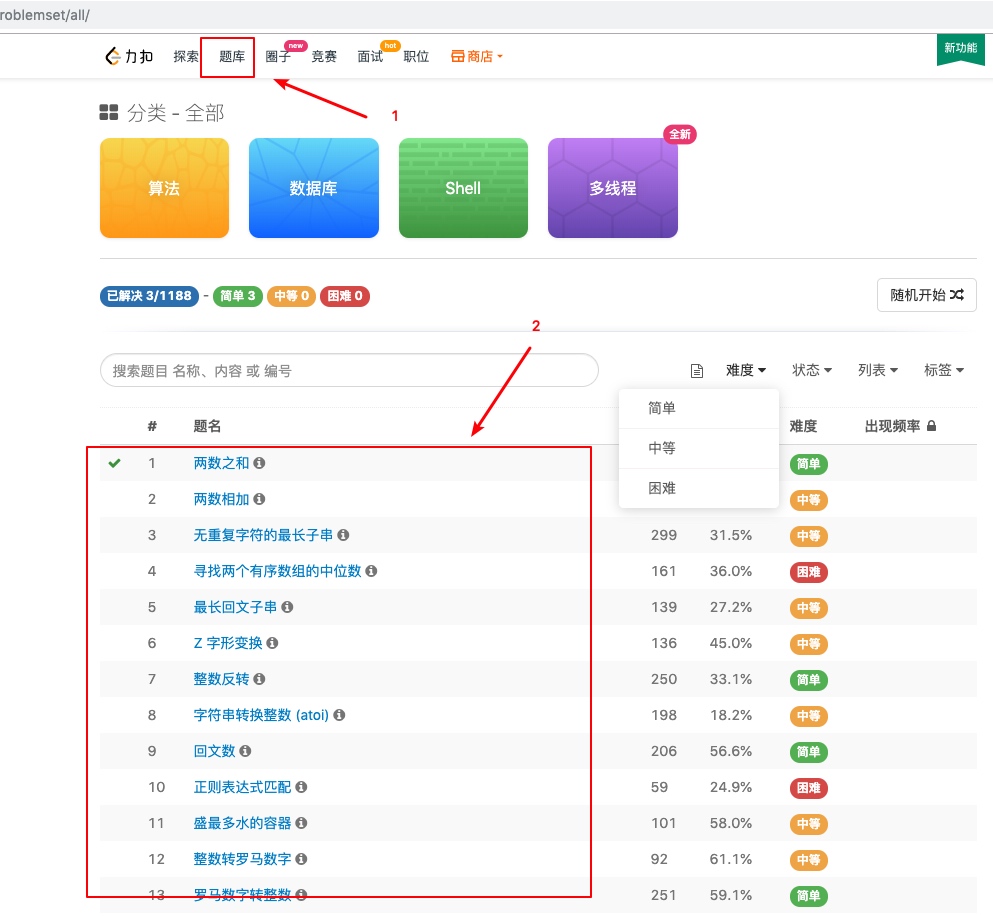Open problem 正则表达式匹配
This screenshot has width=993, height=916.
(x=242, y=787)
